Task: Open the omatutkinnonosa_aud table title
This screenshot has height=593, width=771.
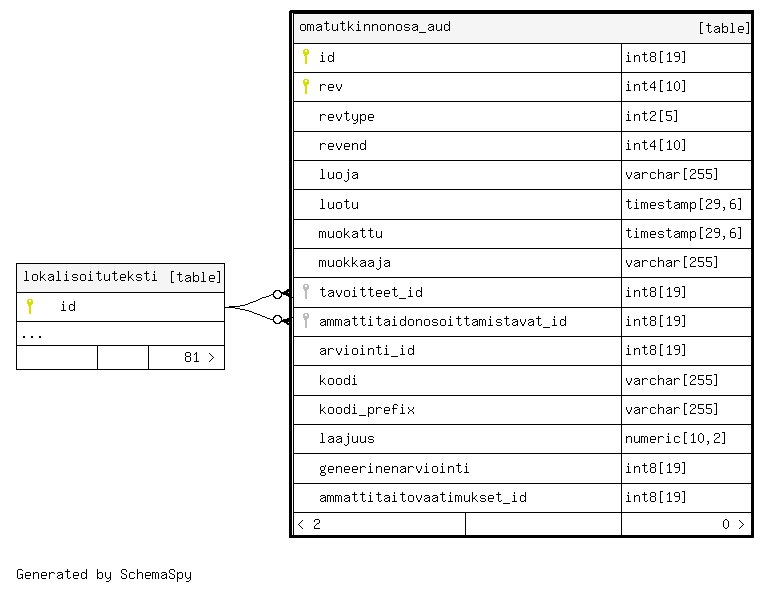Action: [375, 27]
